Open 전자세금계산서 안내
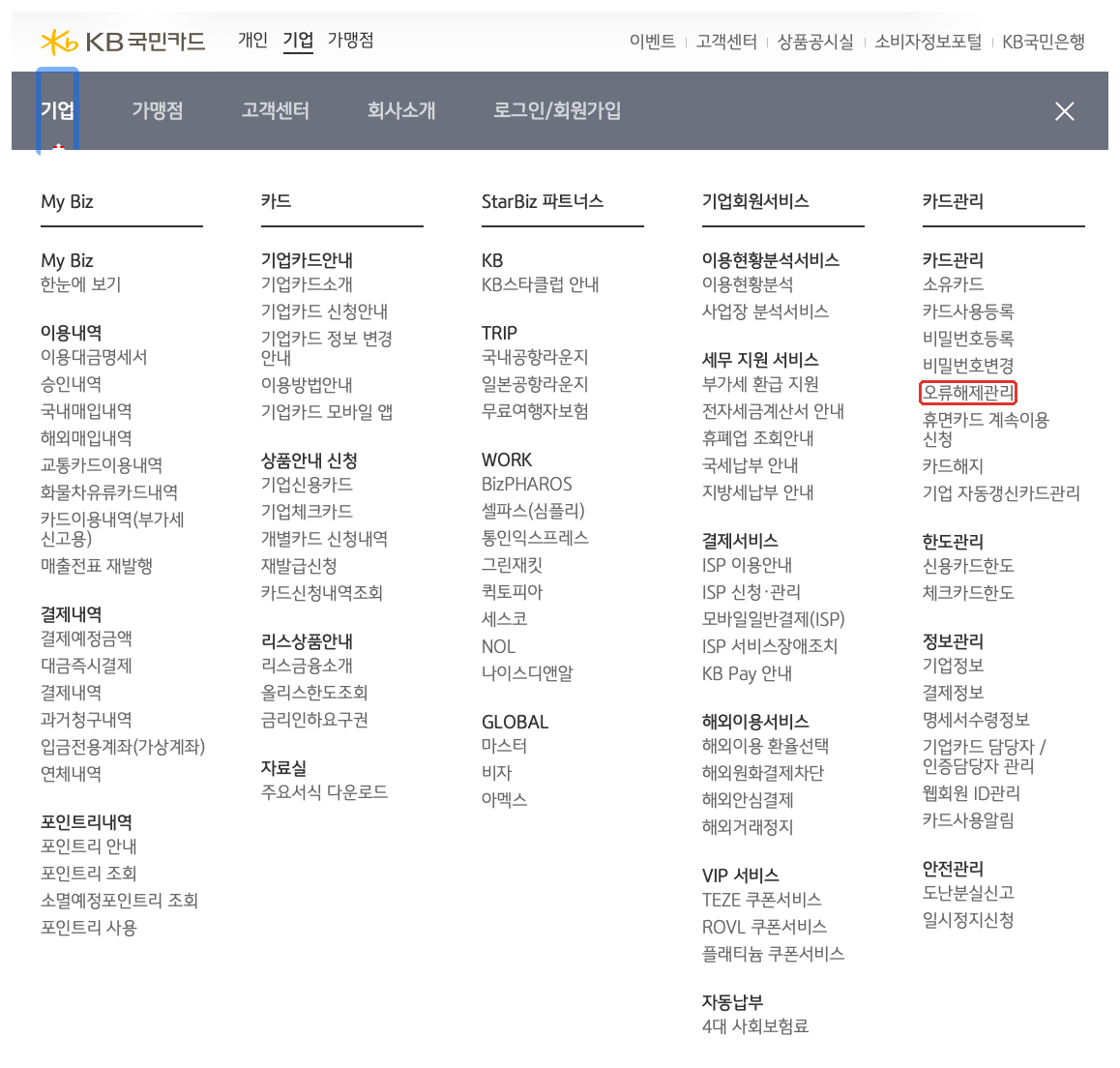This screenshot has height=1068, width=1120. tap(773, 411)
